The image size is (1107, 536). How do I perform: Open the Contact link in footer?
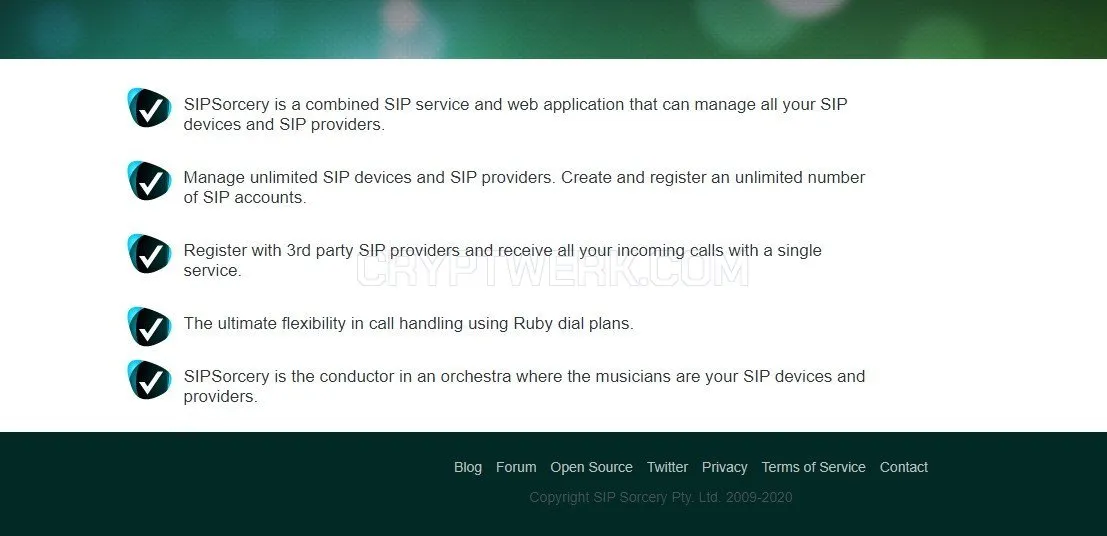904,467
